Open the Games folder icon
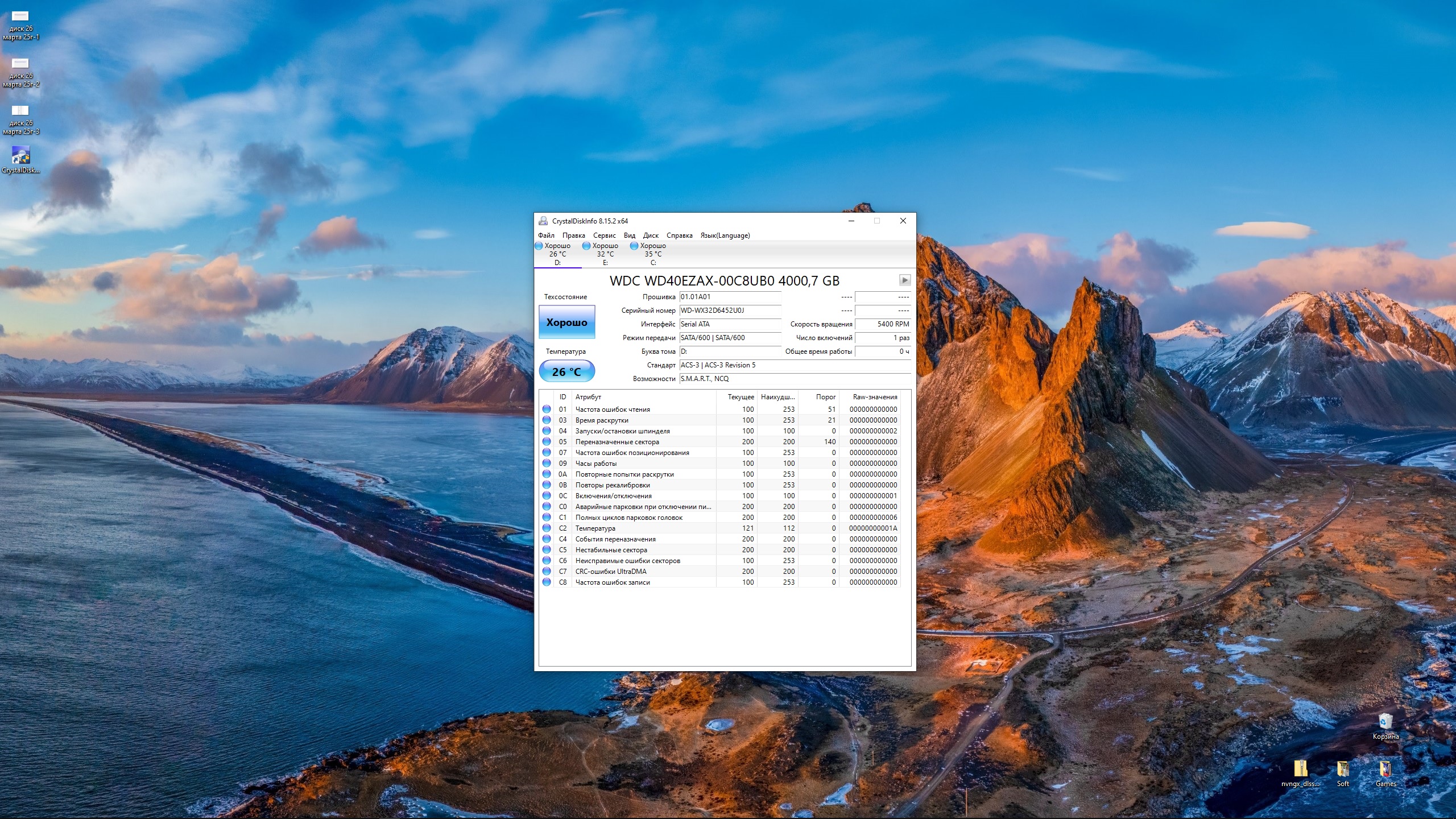This screenshot has height=819, width=1456. (1385, 770)
